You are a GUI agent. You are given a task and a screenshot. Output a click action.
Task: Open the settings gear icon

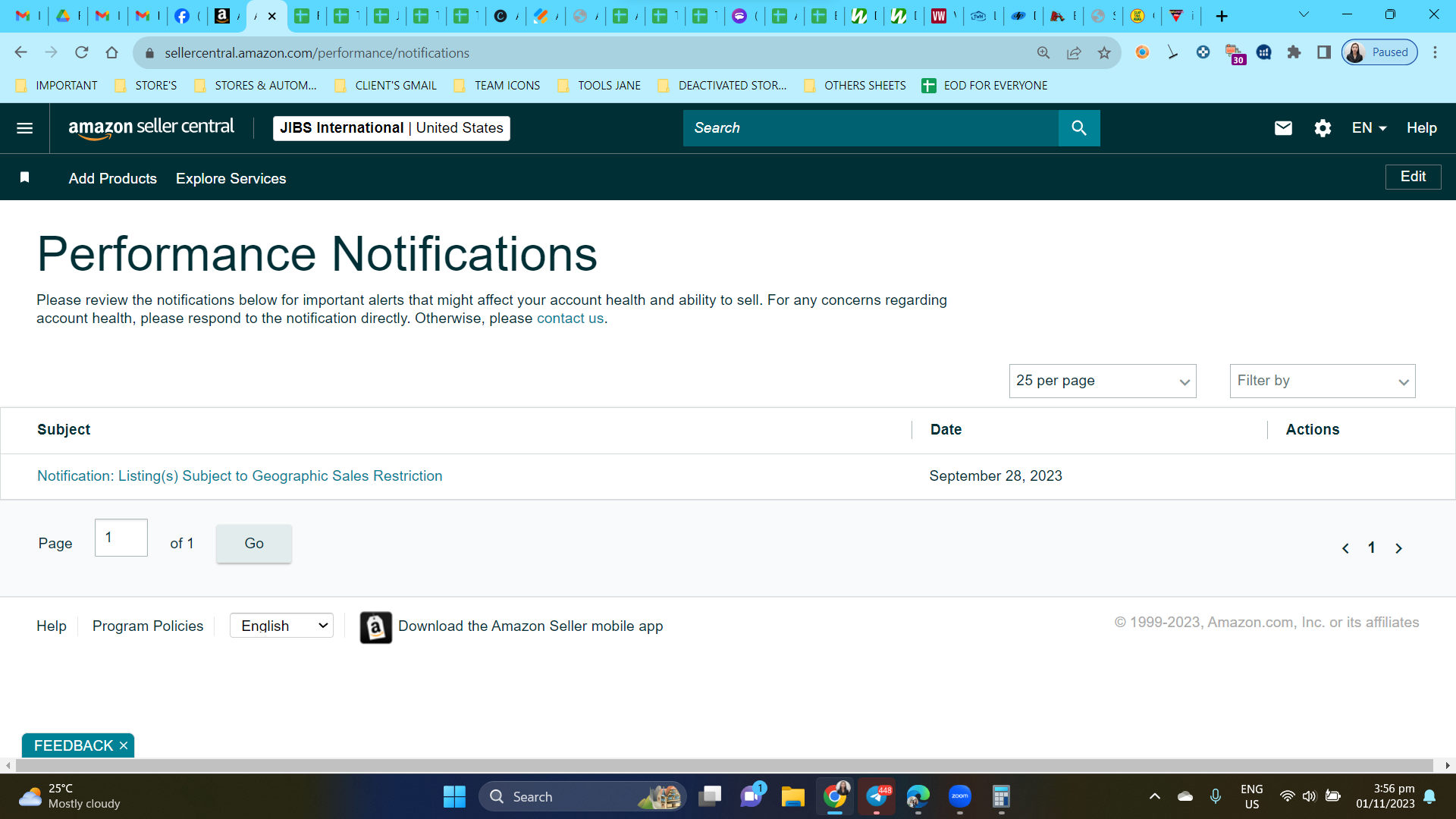1323,128
